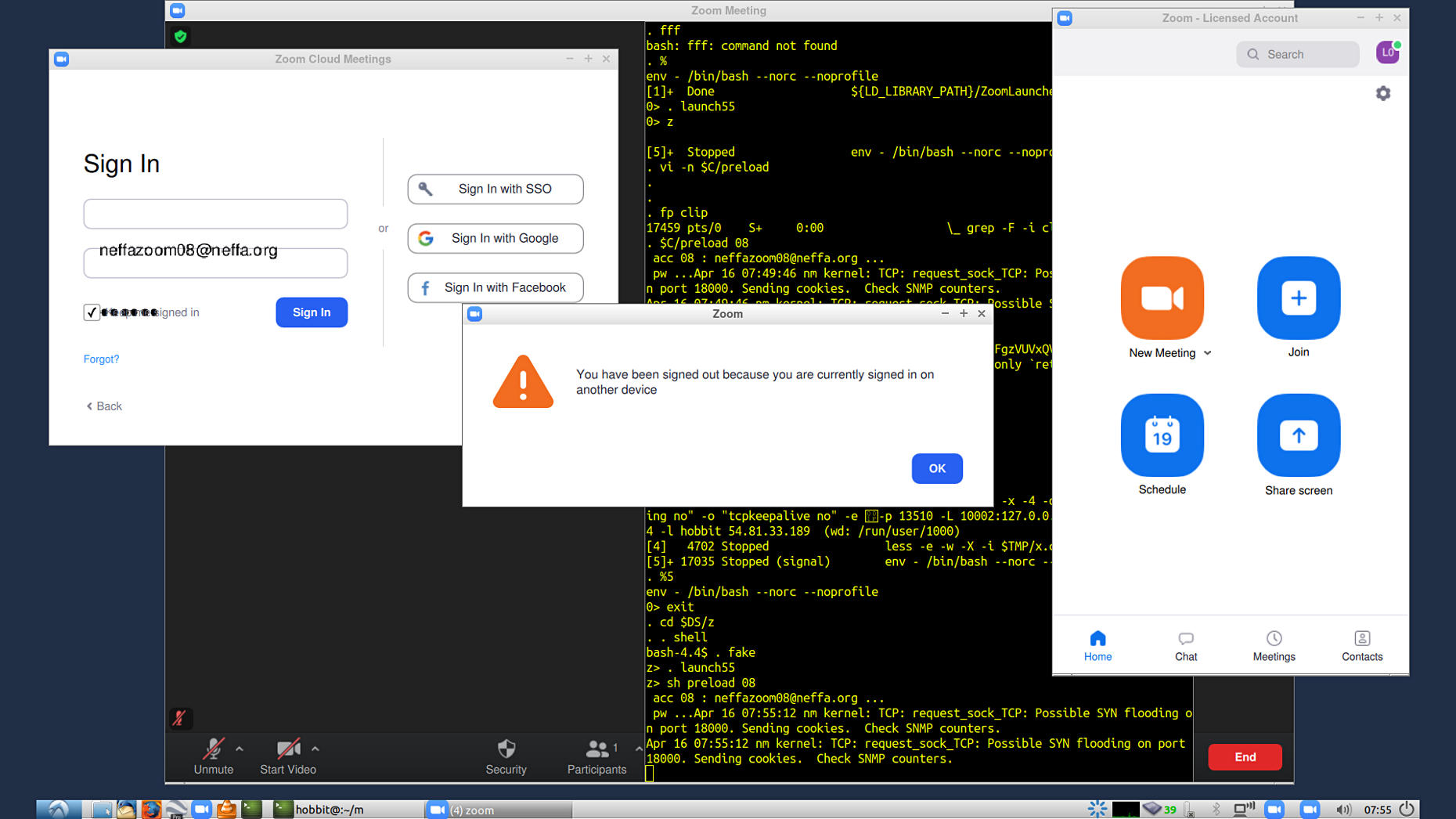Expand audio options arrow next to Unmute

[240, 749]
